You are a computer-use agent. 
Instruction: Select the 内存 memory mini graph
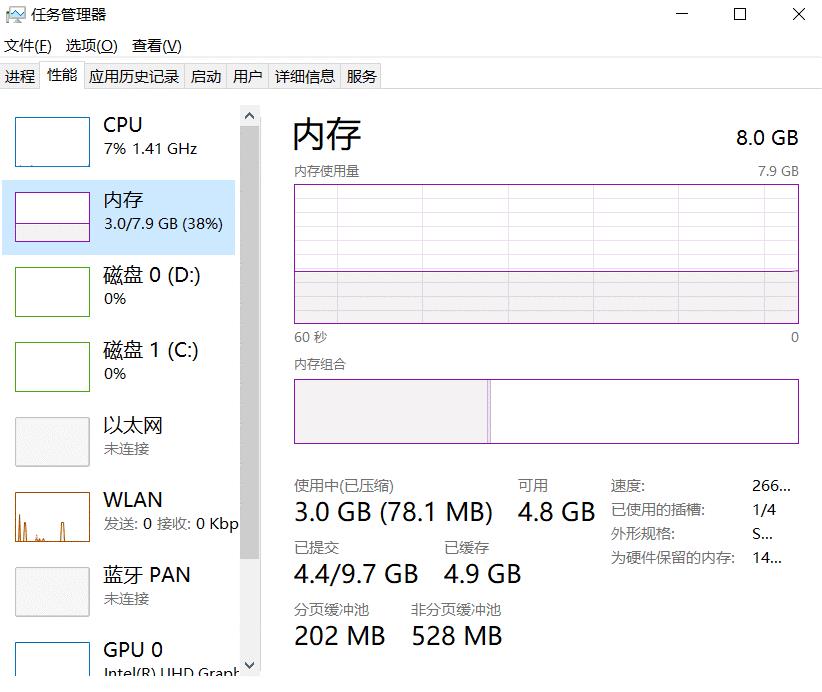point(52,217)
